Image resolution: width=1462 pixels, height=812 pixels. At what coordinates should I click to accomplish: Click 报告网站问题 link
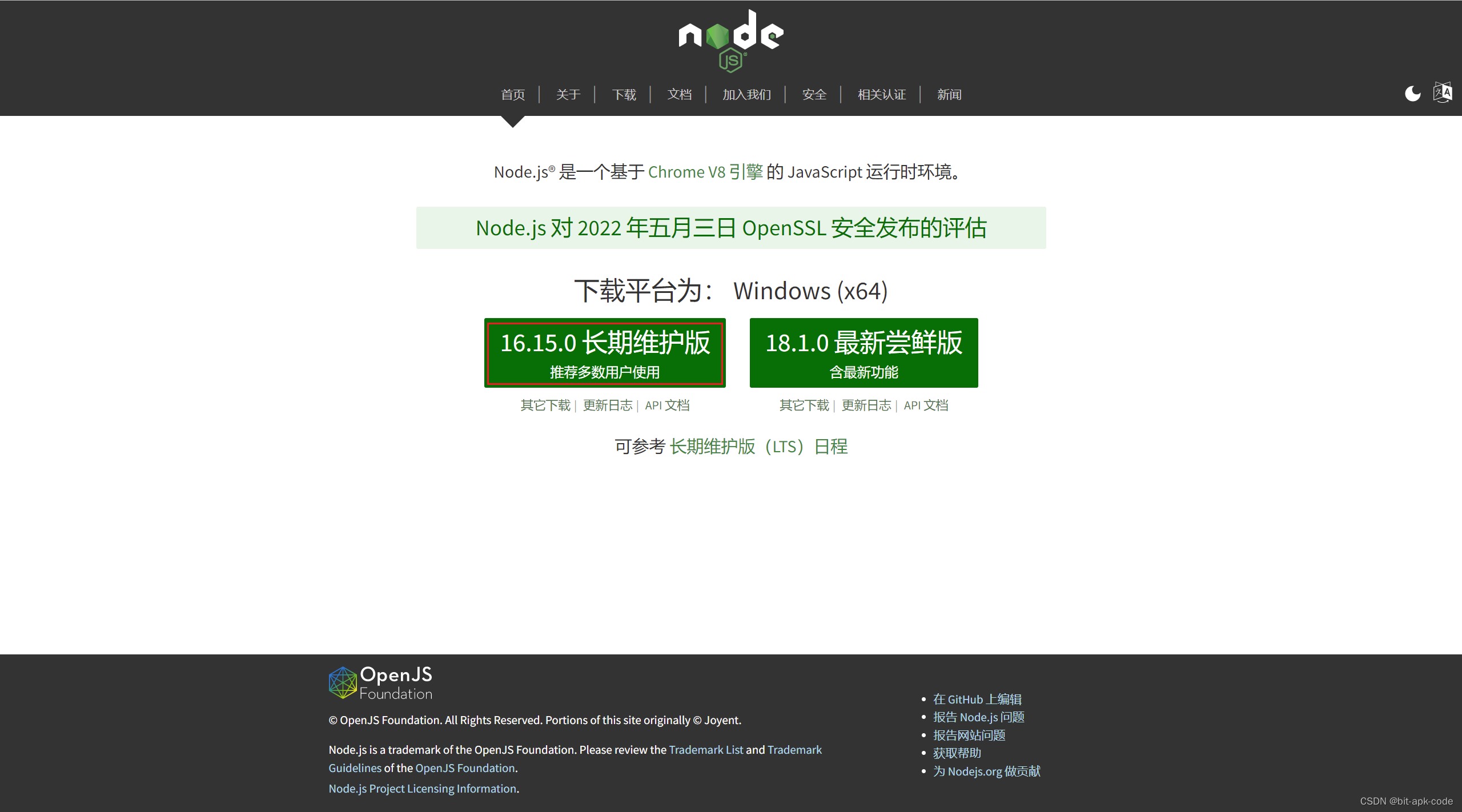pyautogui.click(x=969, y=735)
